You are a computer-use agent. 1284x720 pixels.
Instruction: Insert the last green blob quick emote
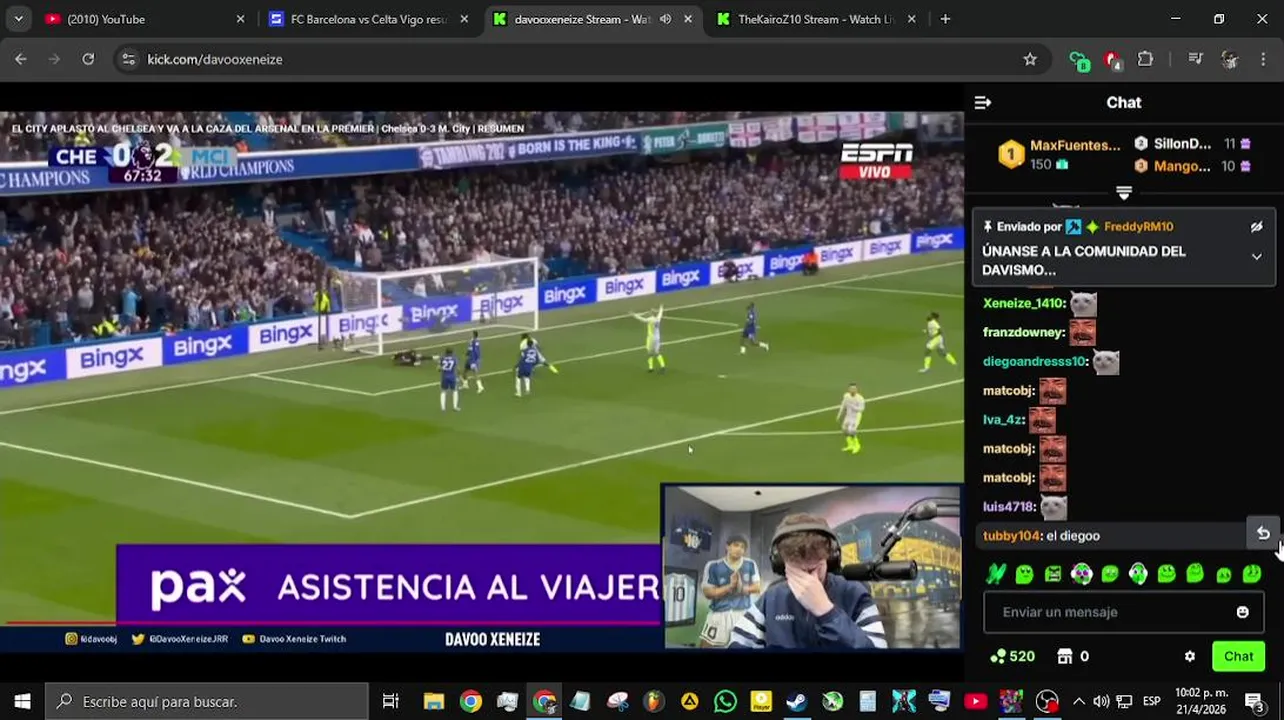tap(1252, 574)
